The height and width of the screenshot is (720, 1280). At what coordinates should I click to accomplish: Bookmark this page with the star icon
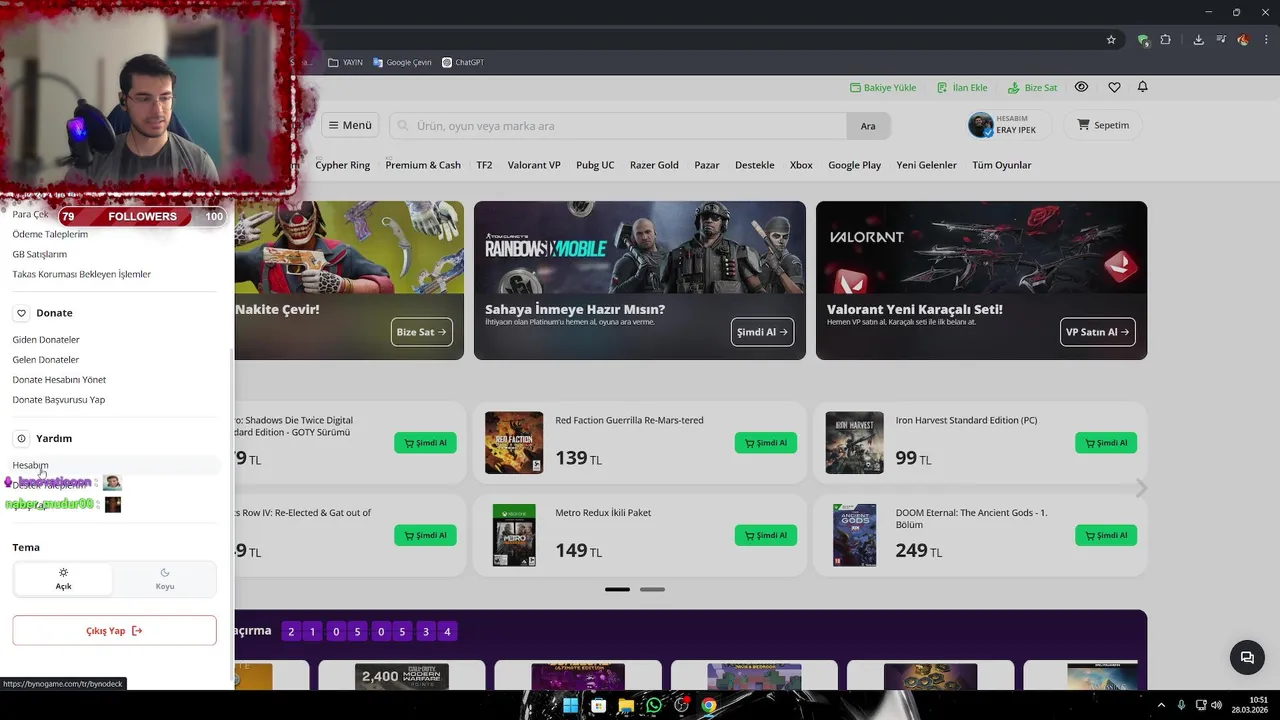click(x=1111, y=40)
